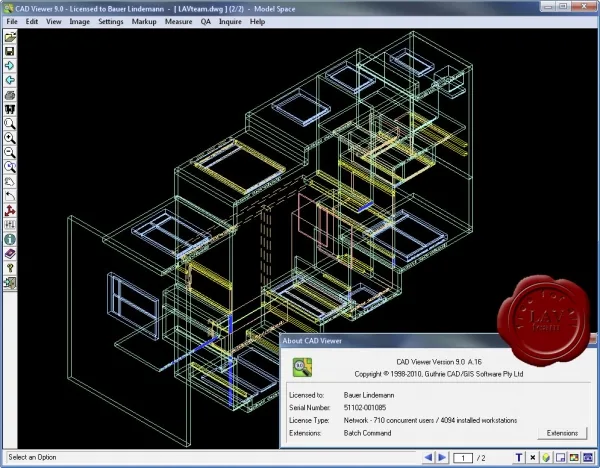Click the purple help book icon
The height and width of the screenshot is (468, 600).
(x=10, y=254)
